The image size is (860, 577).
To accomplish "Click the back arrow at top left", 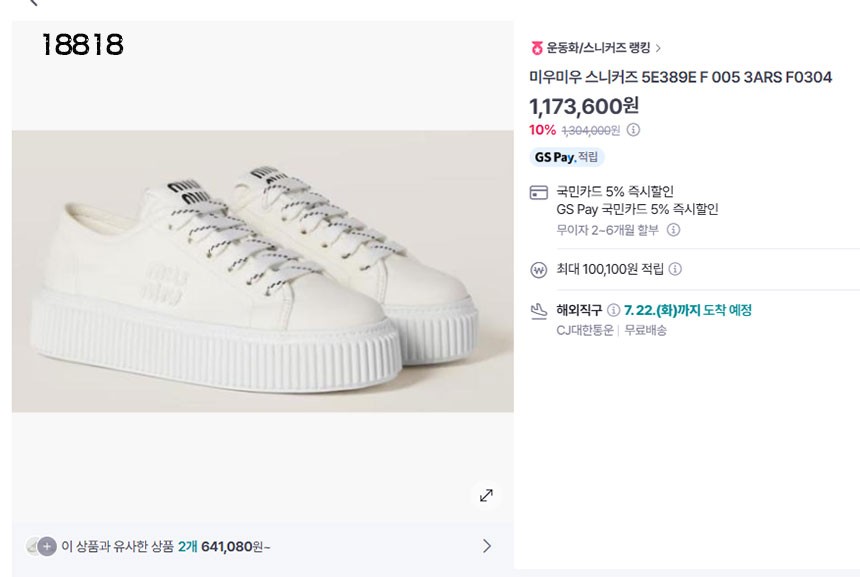I will [x=33, y=3].
